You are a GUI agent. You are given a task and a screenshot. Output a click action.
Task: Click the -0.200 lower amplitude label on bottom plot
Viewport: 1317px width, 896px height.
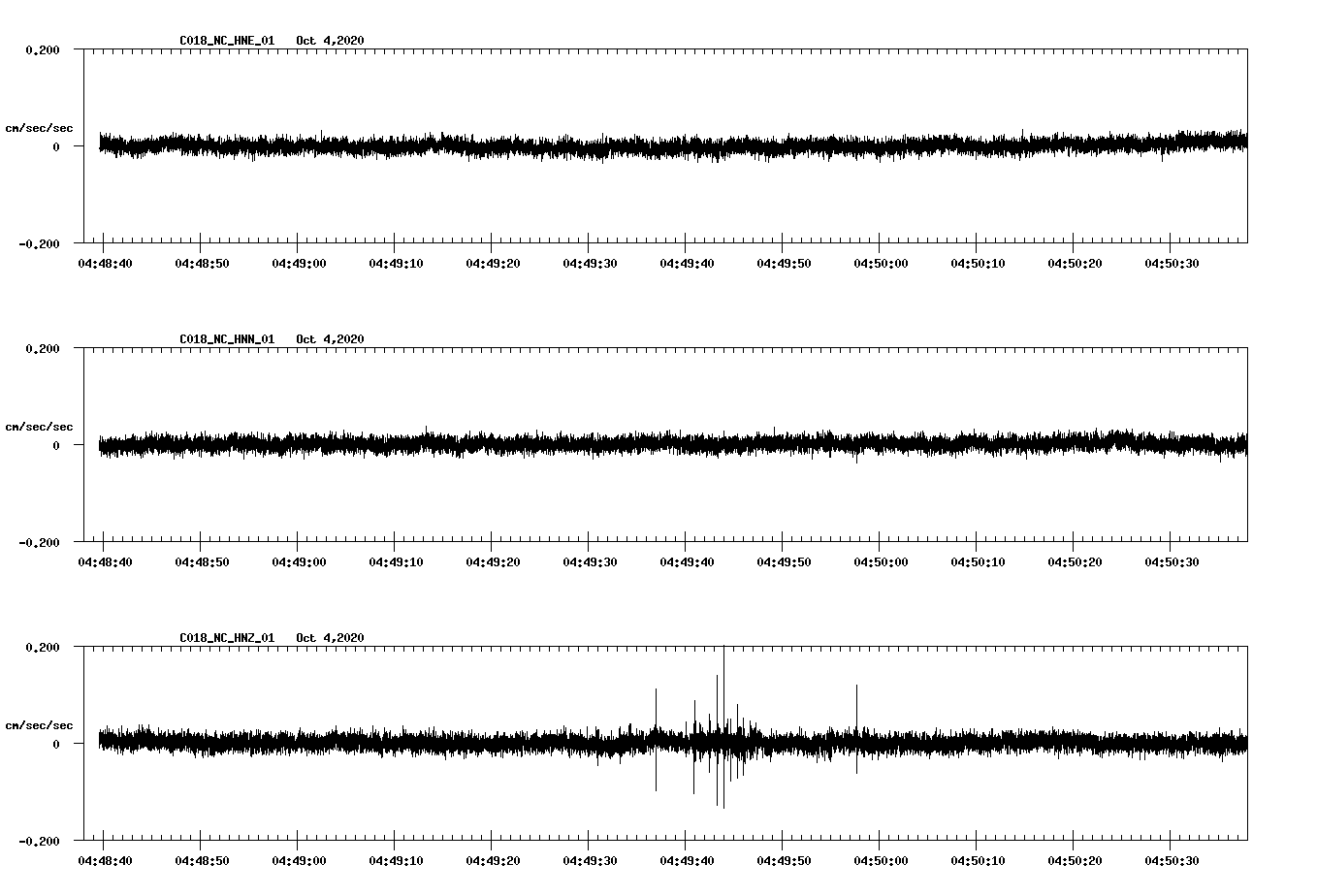coord(42,842)
